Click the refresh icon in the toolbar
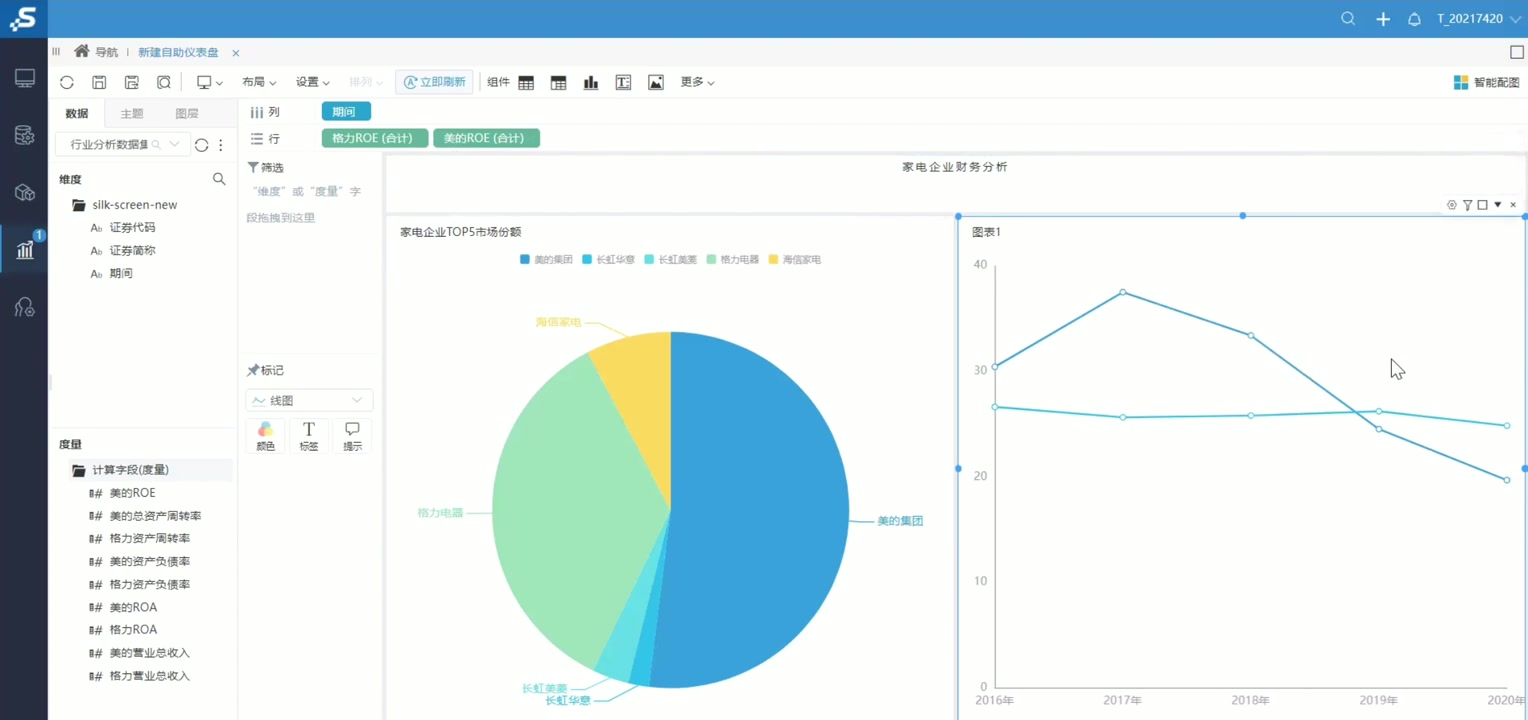 [x=67, y=82]
